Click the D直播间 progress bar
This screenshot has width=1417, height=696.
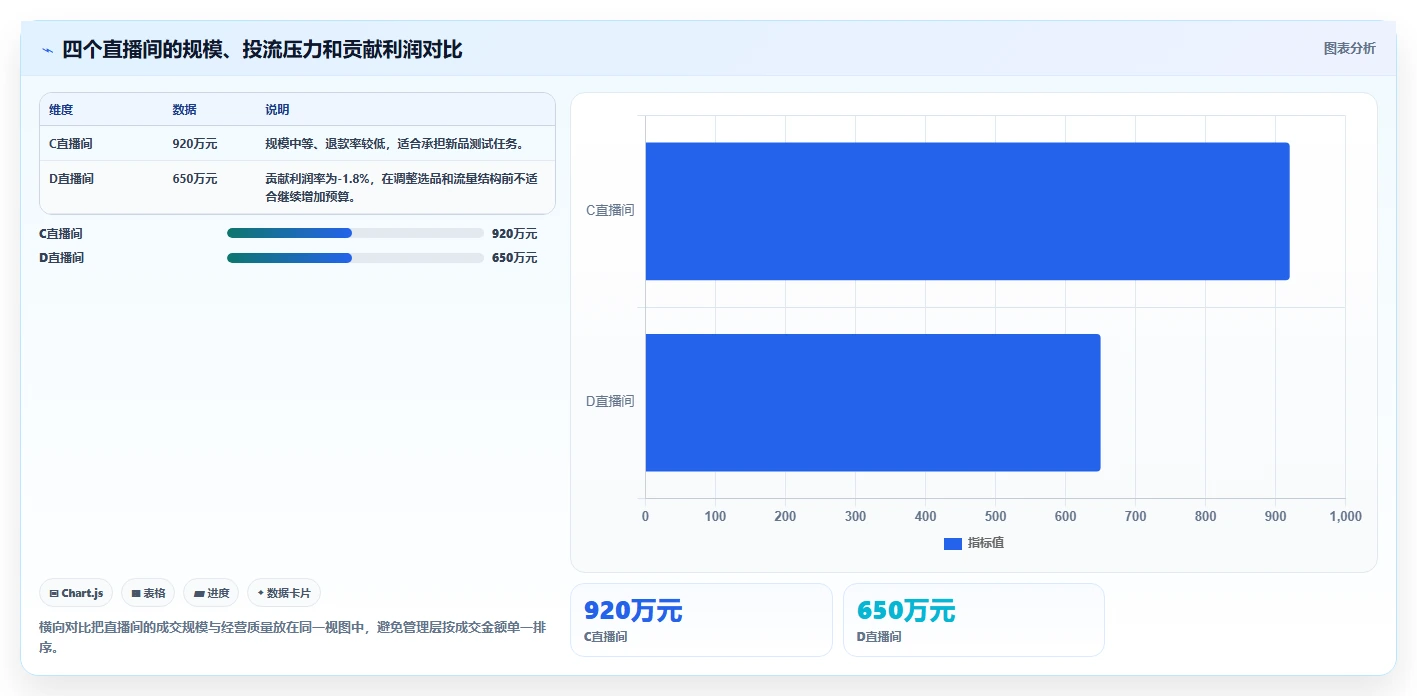pyautogui.click(x=355, y=258)
